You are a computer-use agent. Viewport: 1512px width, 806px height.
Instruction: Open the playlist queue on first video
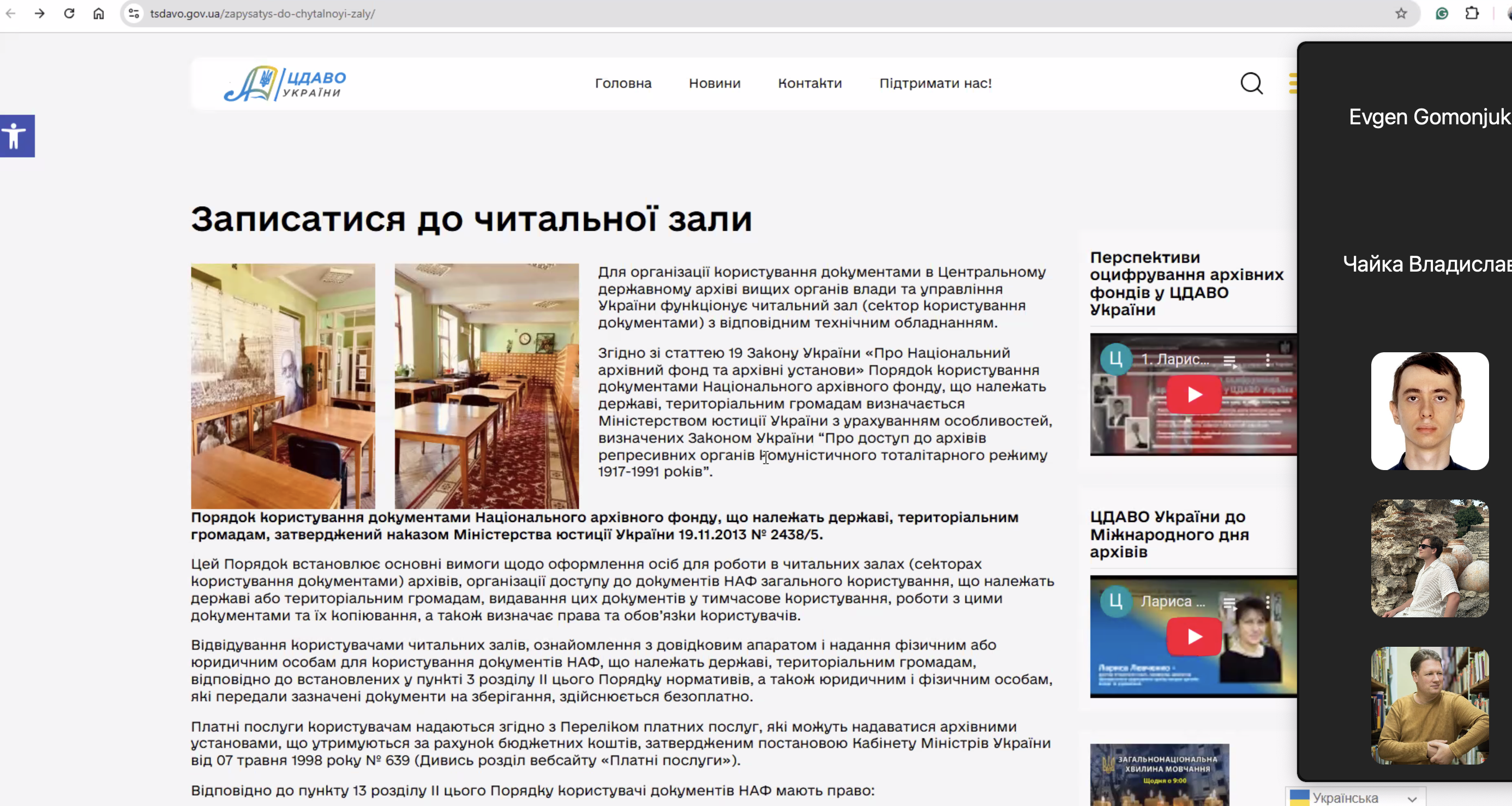tap(1229, 360)
